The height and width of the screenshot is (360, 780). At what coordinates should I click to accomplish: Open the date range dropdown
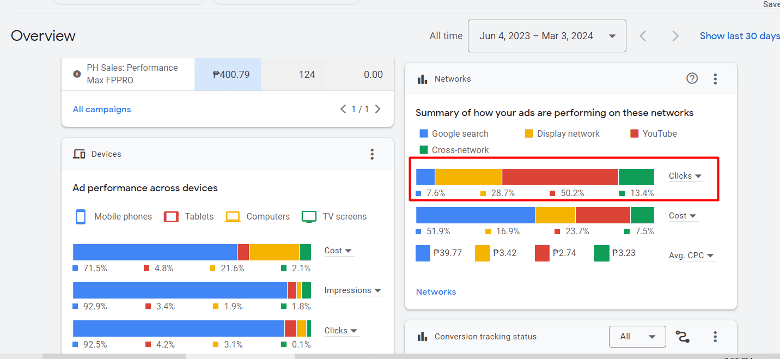(547, 36)
